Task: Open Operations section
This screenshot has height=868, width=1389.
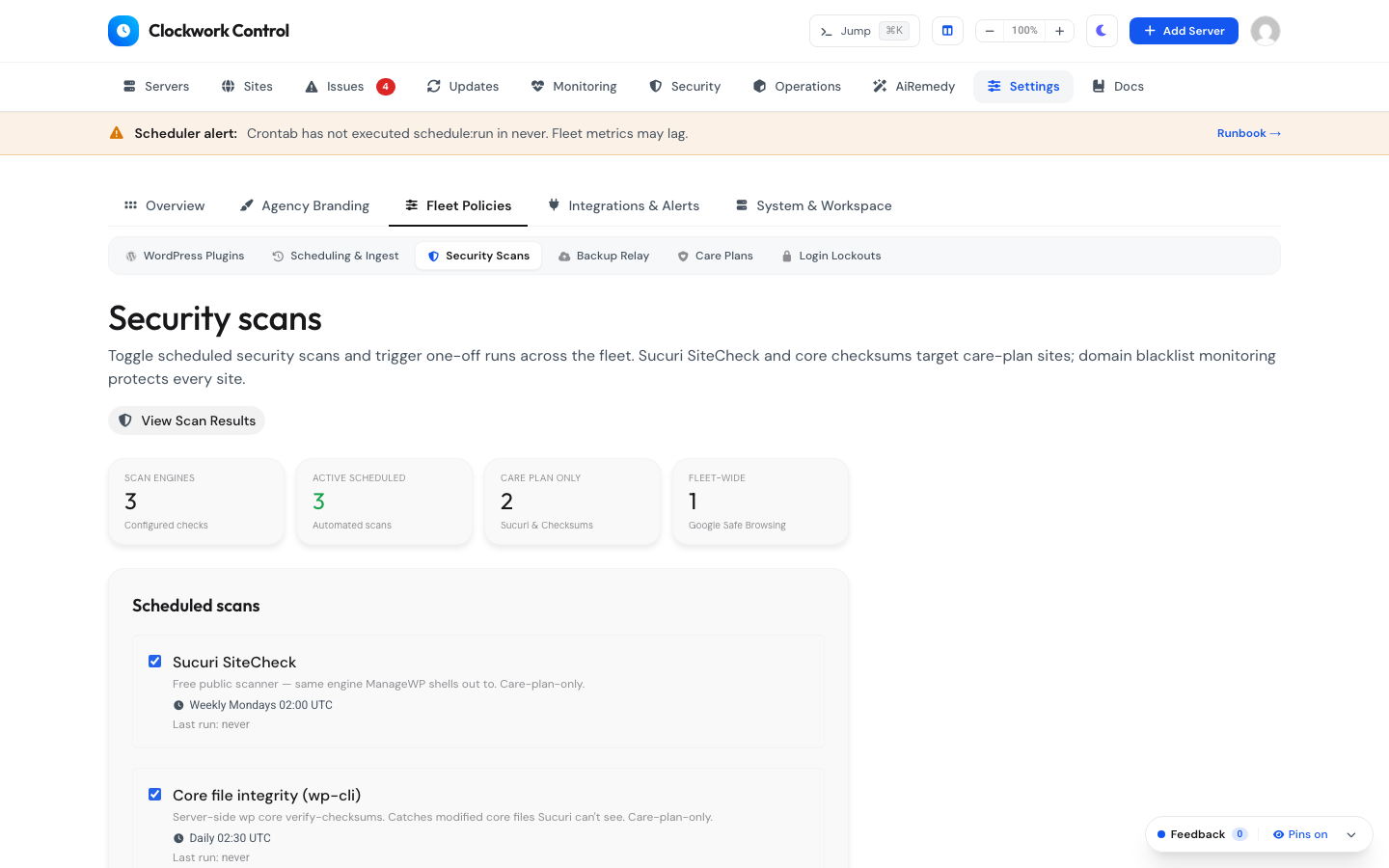Action: (797, 87)
